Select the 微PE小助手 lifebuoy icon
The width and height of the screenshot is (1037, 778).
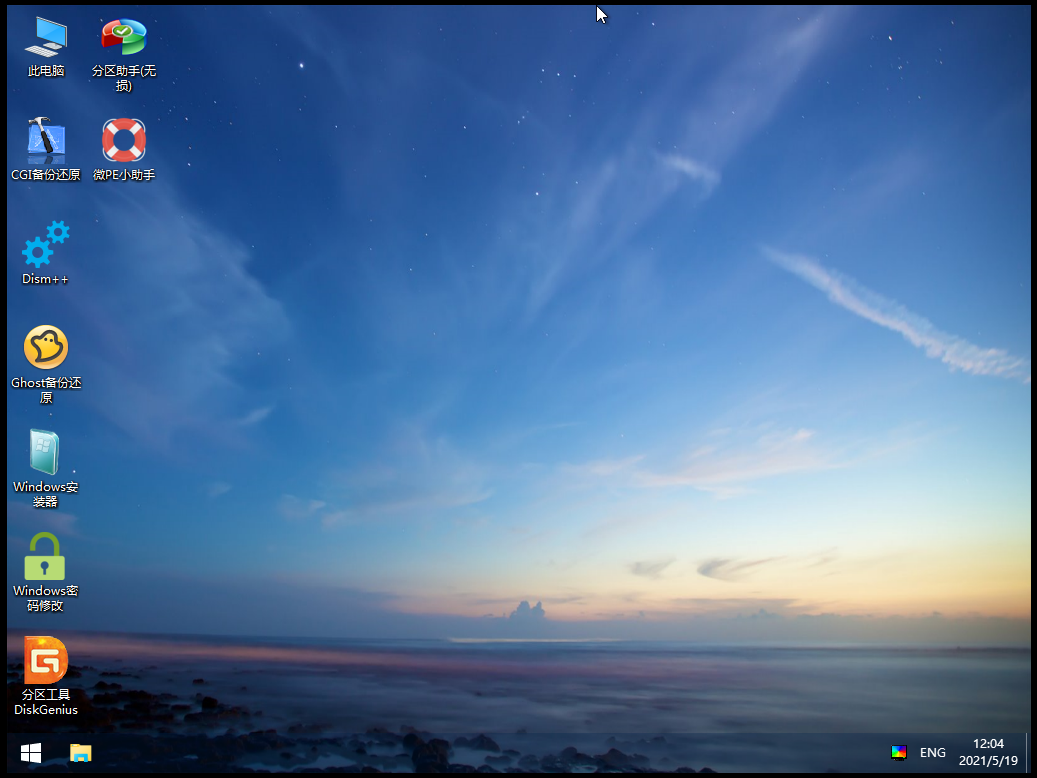coord(124,140)
